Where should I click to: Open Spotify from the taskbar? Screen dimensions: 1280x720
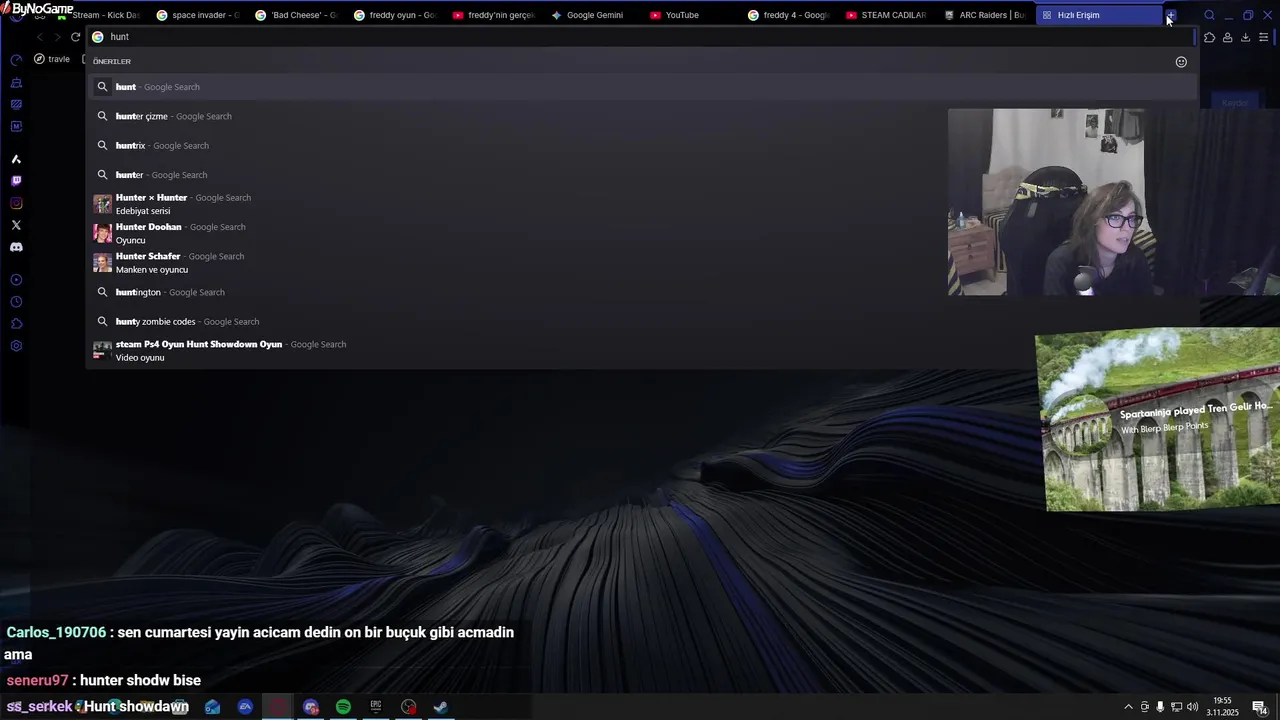coord(343,707)
